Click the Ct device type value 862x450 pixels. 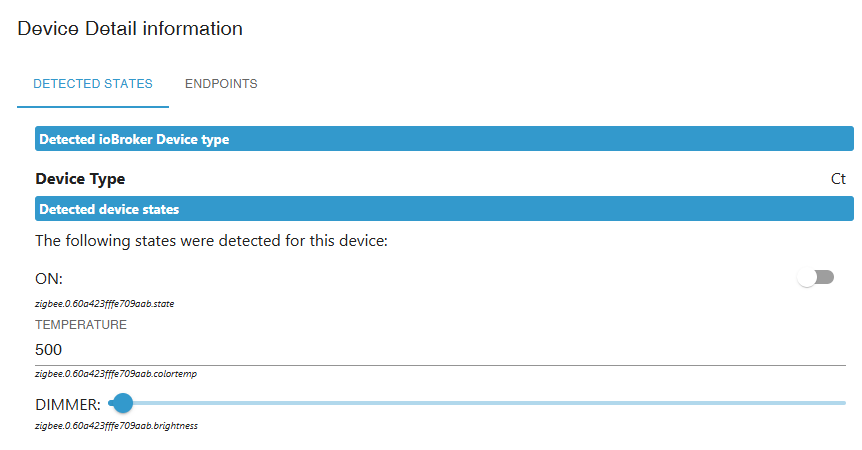[838, 179]
